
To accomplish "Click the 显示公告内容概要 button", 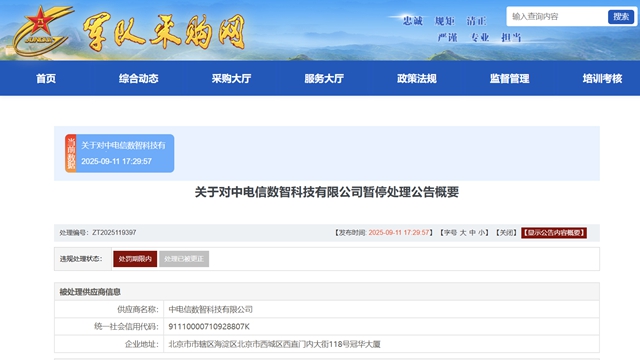I will [554, 233].
